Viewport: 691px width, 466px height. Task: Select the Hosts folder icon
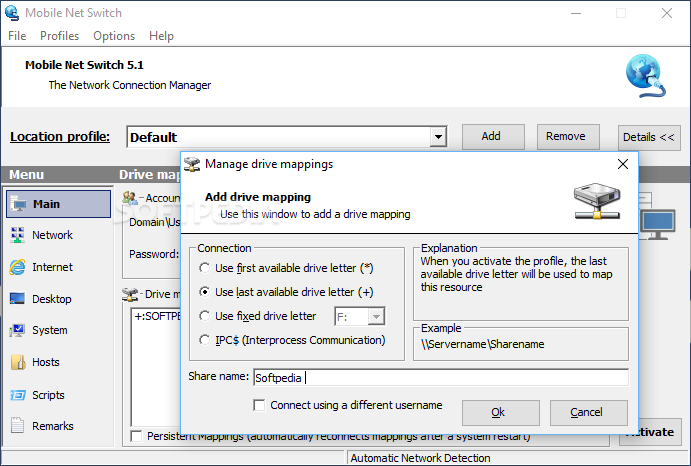click(x=19, y=362)
